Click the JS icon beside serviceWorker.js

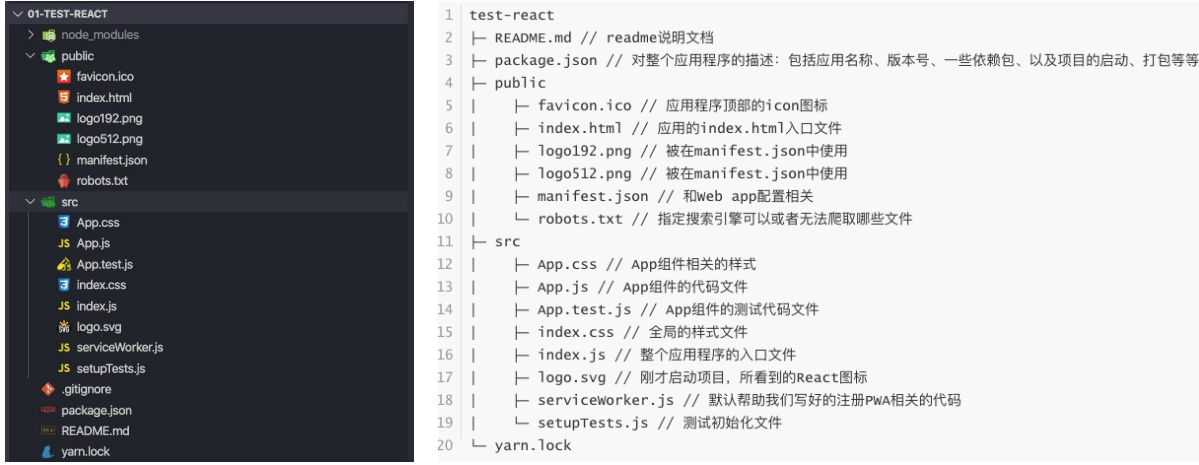(x=64, y=347)
